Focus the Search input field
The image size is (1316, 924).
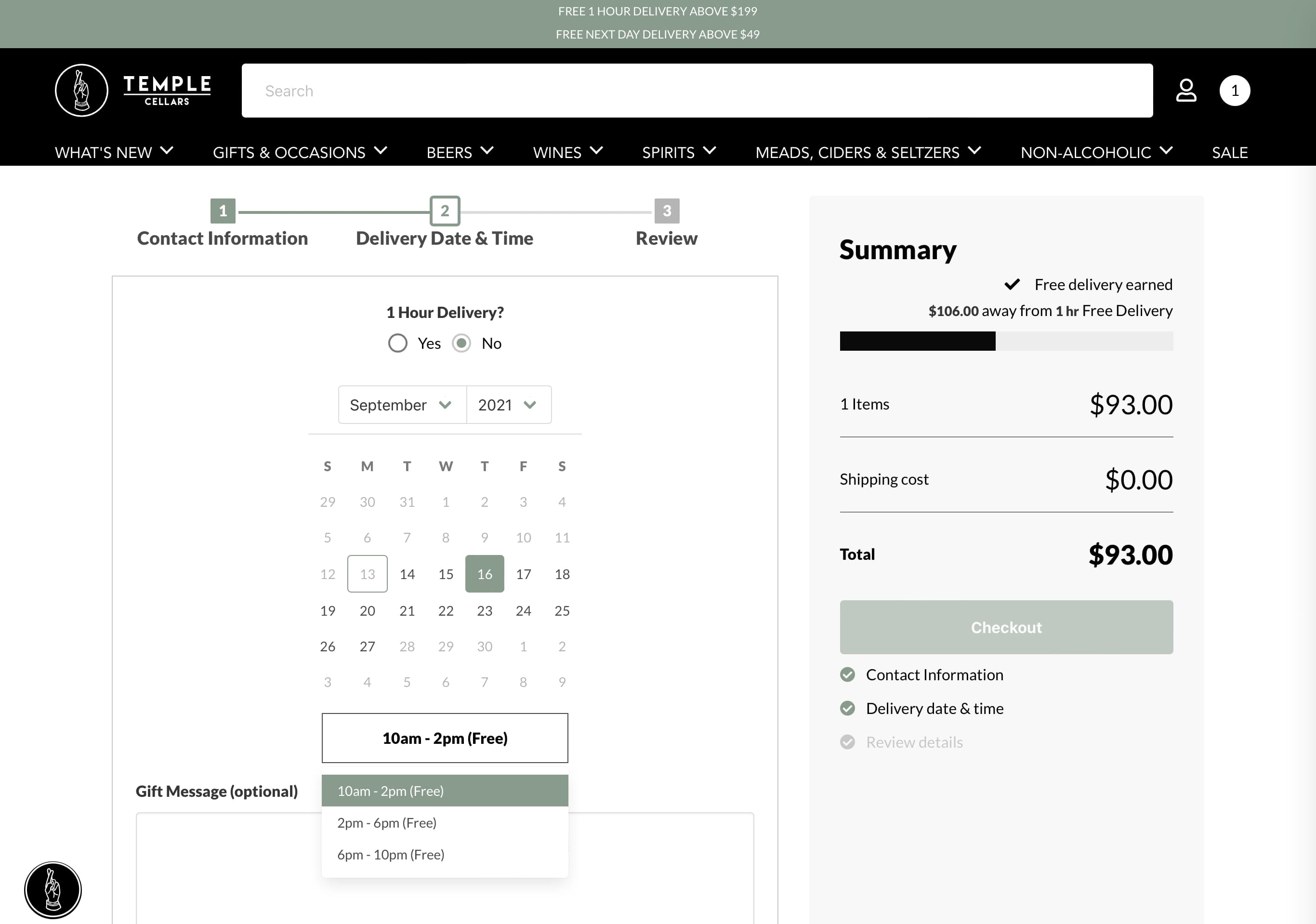click(697, 91)
